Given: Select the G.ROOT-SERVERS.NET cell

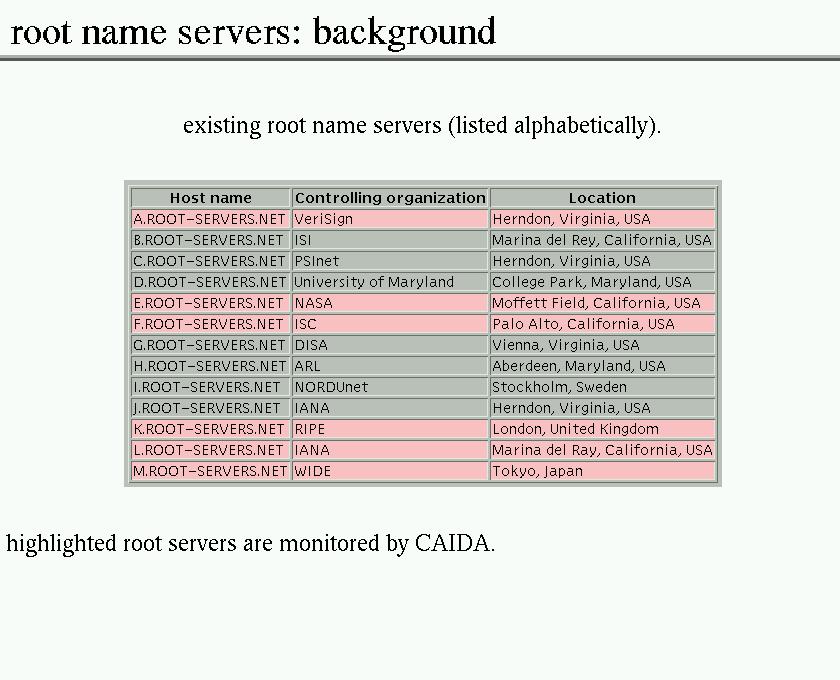Looking at the screenshot, I should pos(211,345).
